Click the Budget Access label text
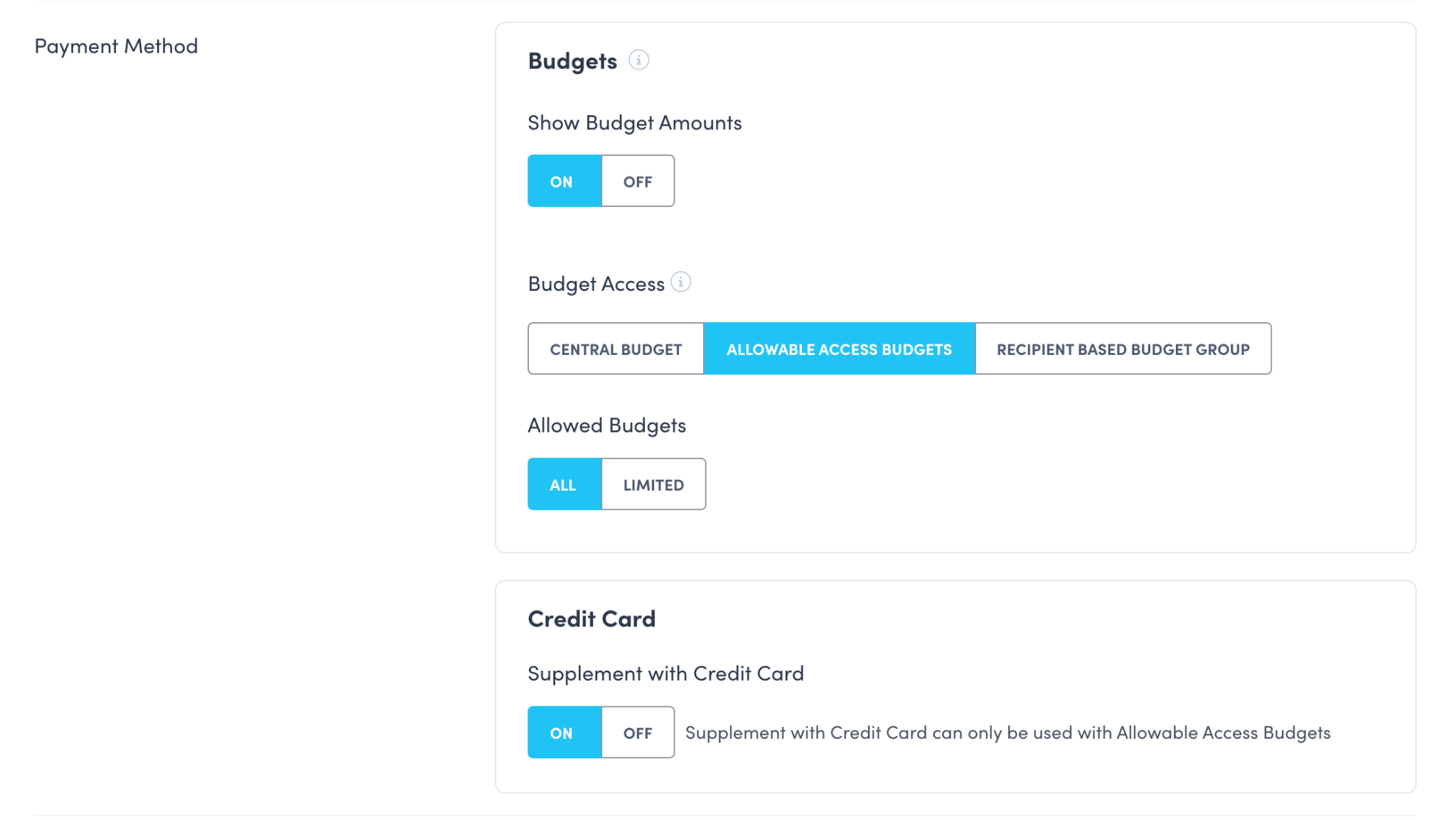Image resolution: width=1456 pixels, height=820 pixels. 596,284
